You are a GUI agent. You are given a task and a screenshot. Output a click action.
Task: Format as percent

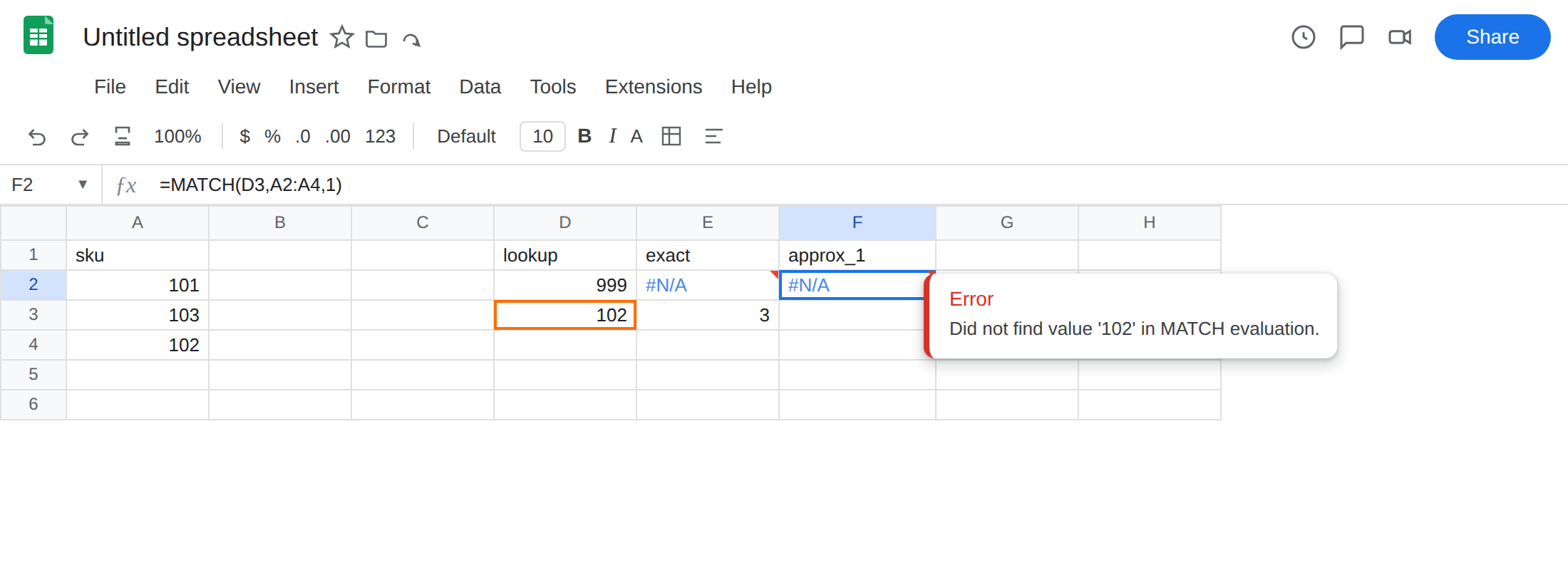[x=272, y=136]
